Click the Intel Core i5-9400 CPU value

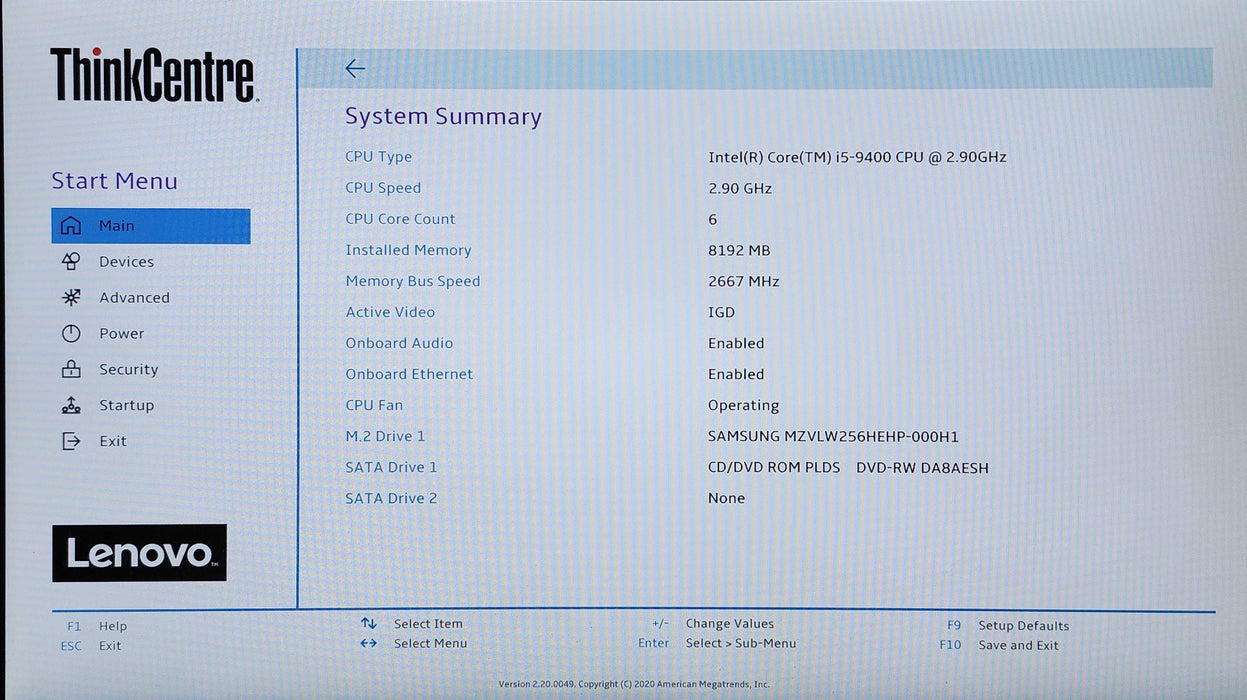coord(857,157)
